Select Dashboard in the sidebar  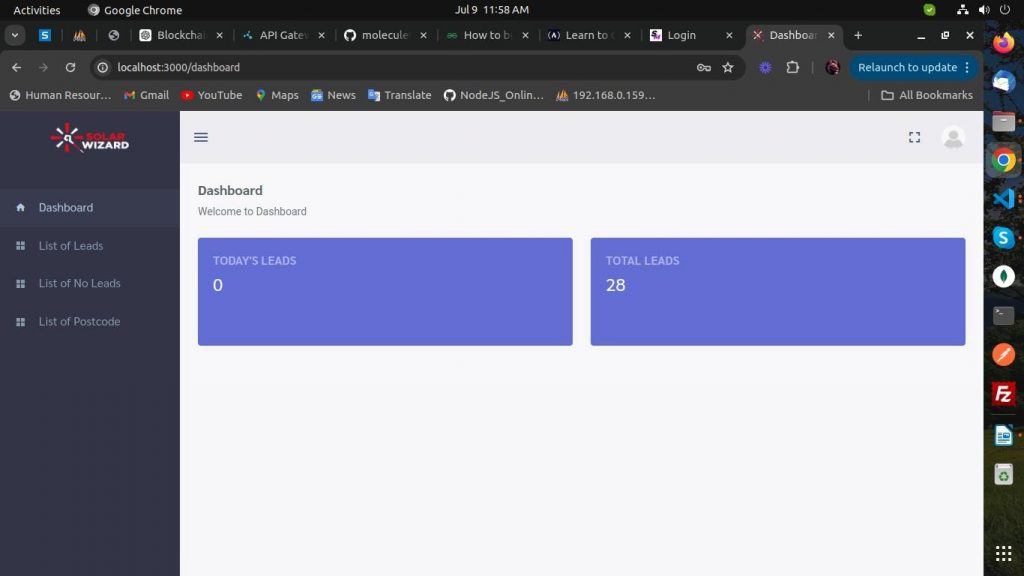click(x=66, y=208)
